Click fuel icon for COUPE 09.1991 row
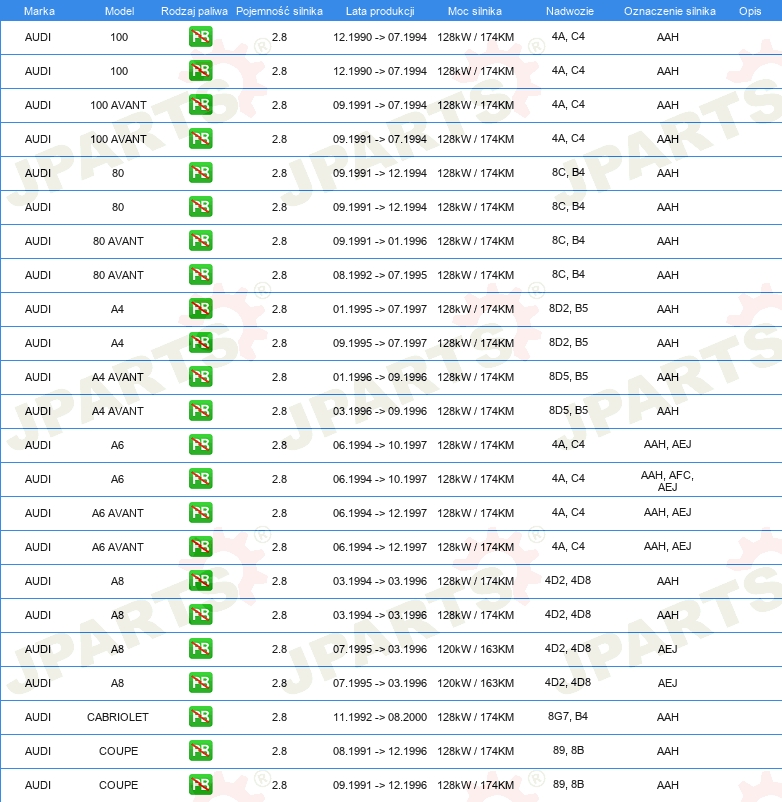 pyautogui.click(x=200, y=785)
